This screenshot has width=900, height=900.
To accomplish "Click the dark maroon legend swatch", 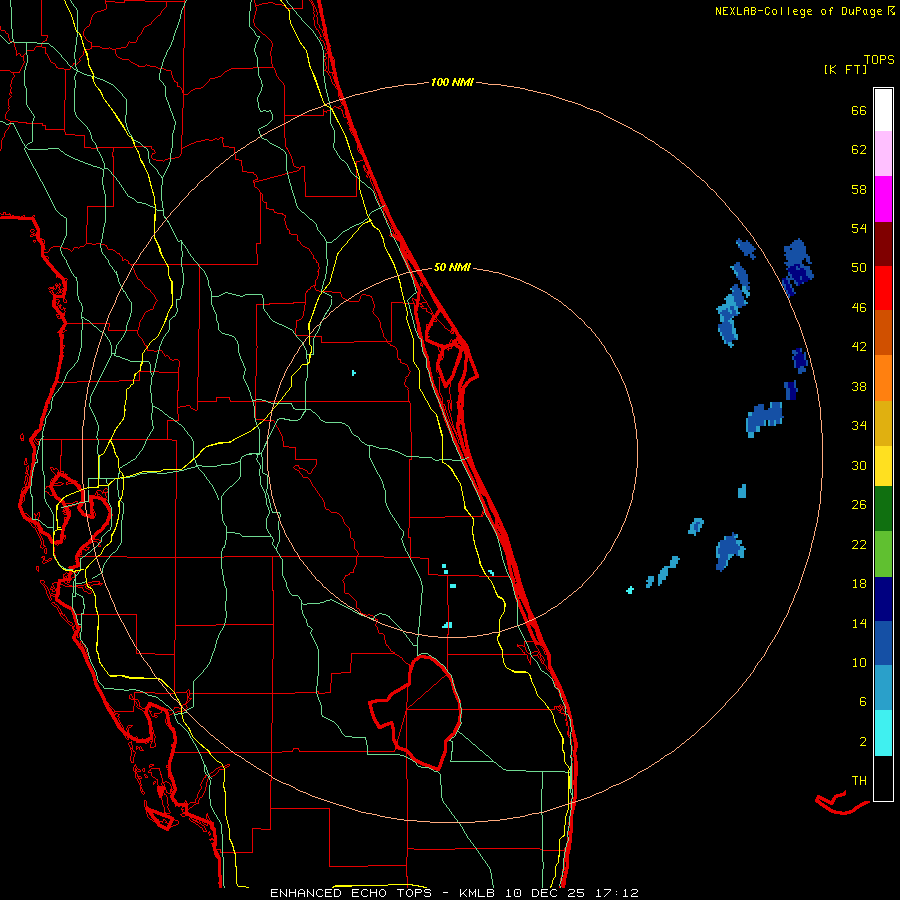I will click(883, 244).
